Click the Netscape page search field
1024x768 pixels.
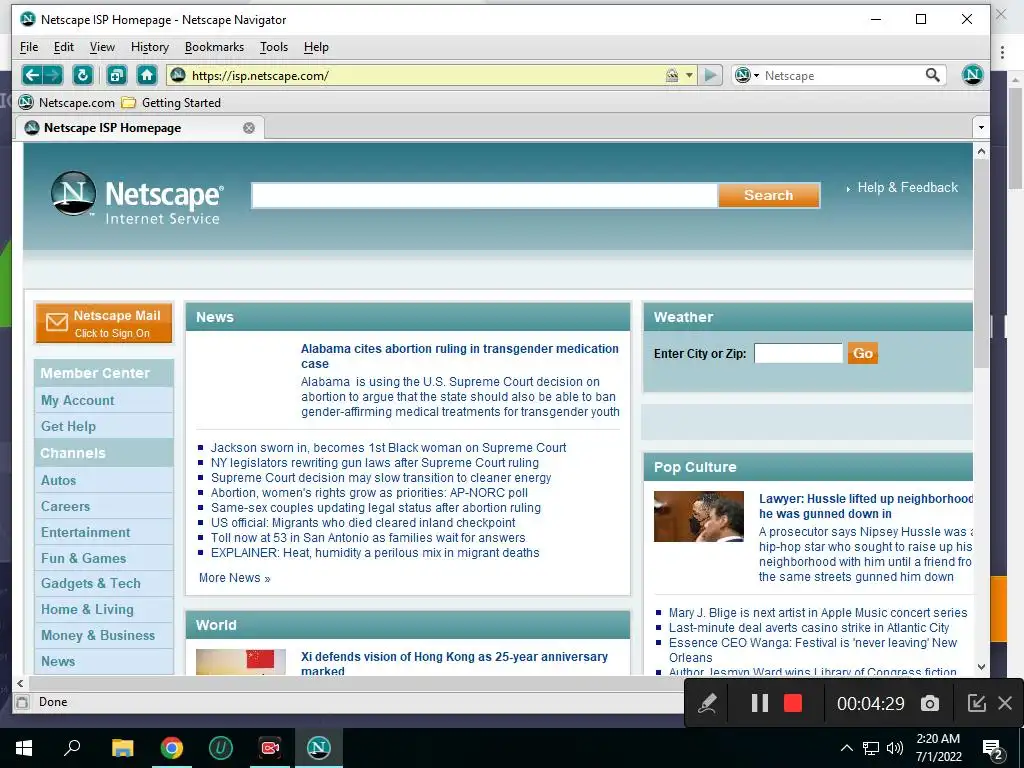[x=485, y=195]
